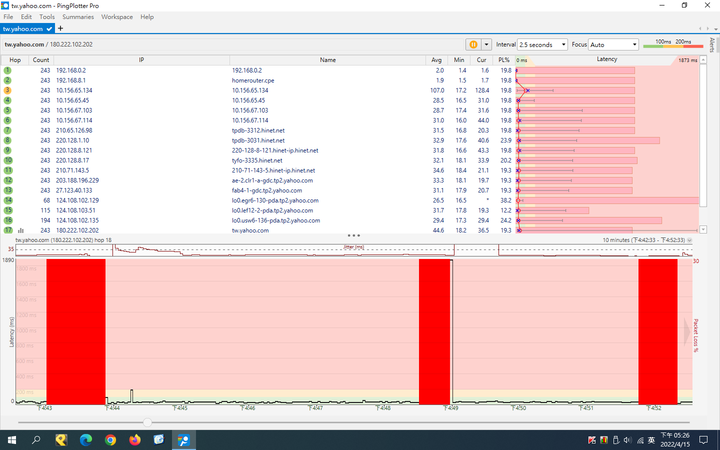Click the PL% column header
This screenshot has height=450, width=720.
pyautogui.click(x=504, y=60)
